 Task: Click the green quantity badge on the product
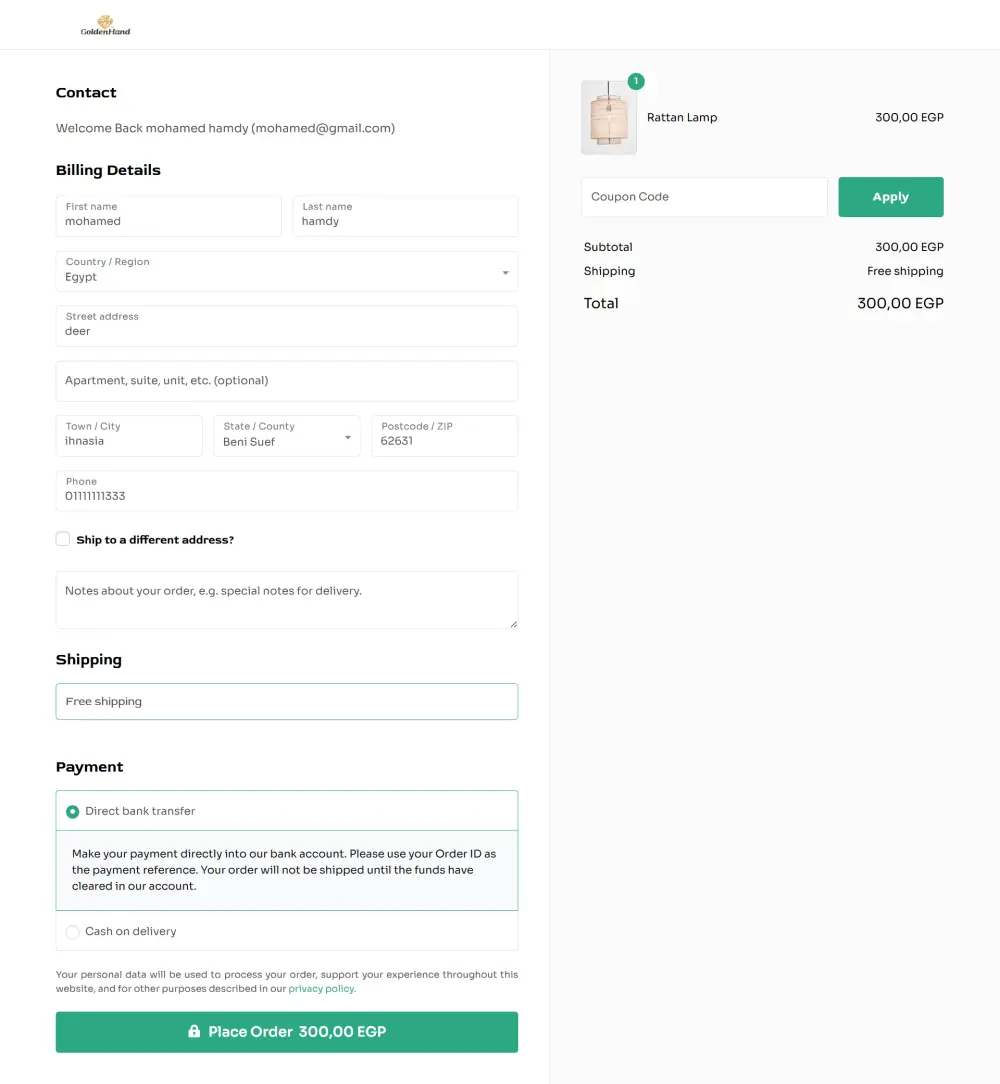(x=636, y=82)
